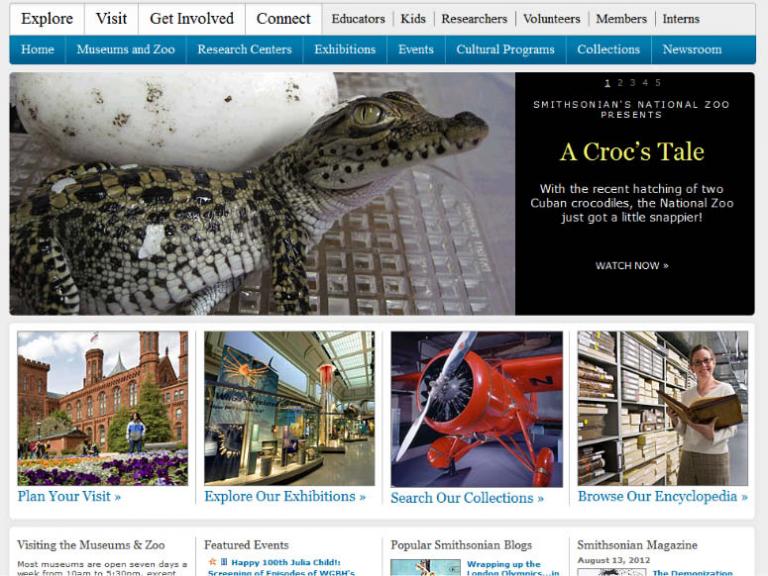Open the exhibition hall thumbnail
The height and width of the screenshot is (576, 768).
pyautogui.click(x=289, y=408)
